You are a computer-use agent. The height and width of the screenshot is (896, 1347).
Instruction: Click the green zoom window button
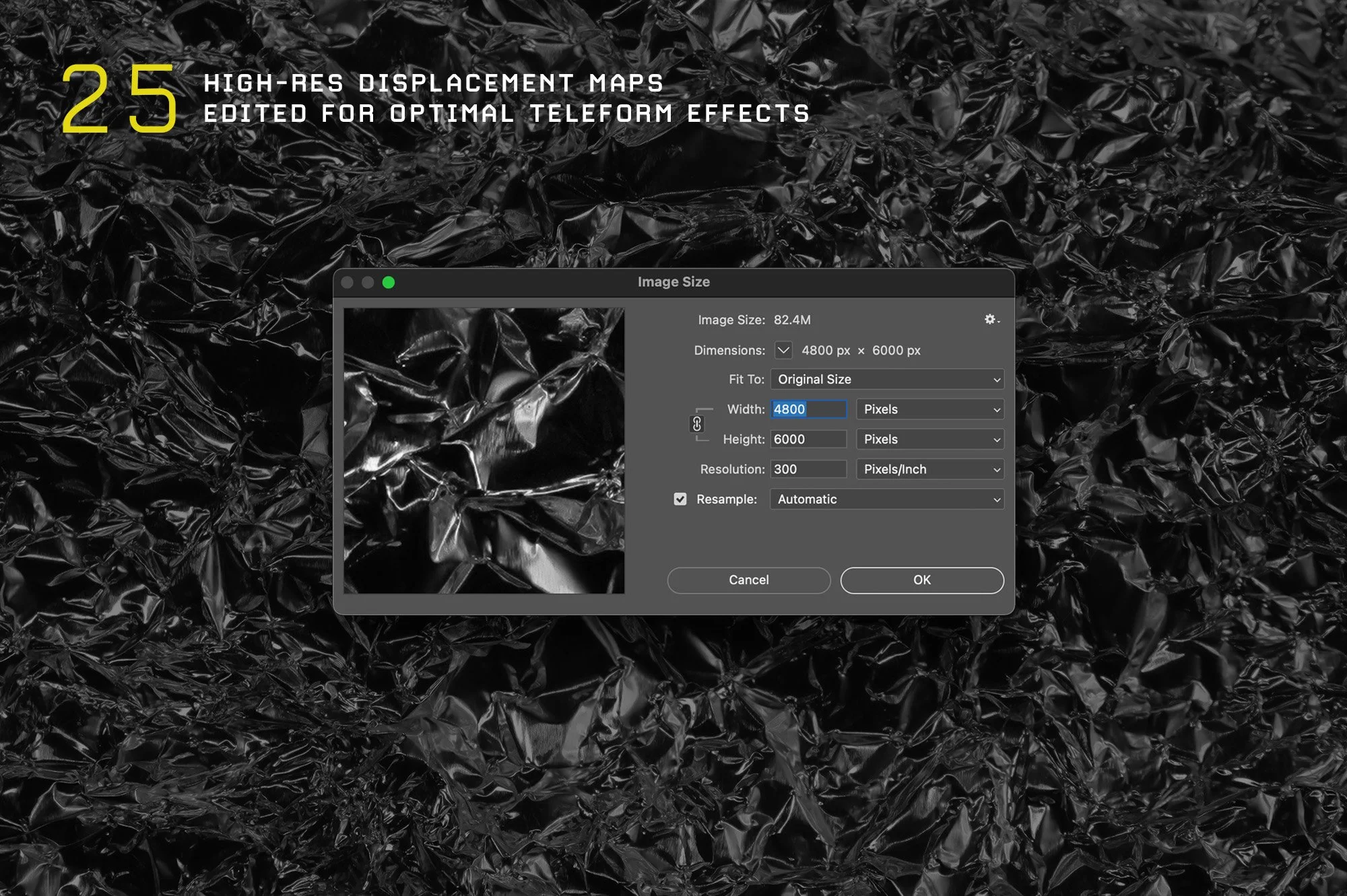point(389,283)
